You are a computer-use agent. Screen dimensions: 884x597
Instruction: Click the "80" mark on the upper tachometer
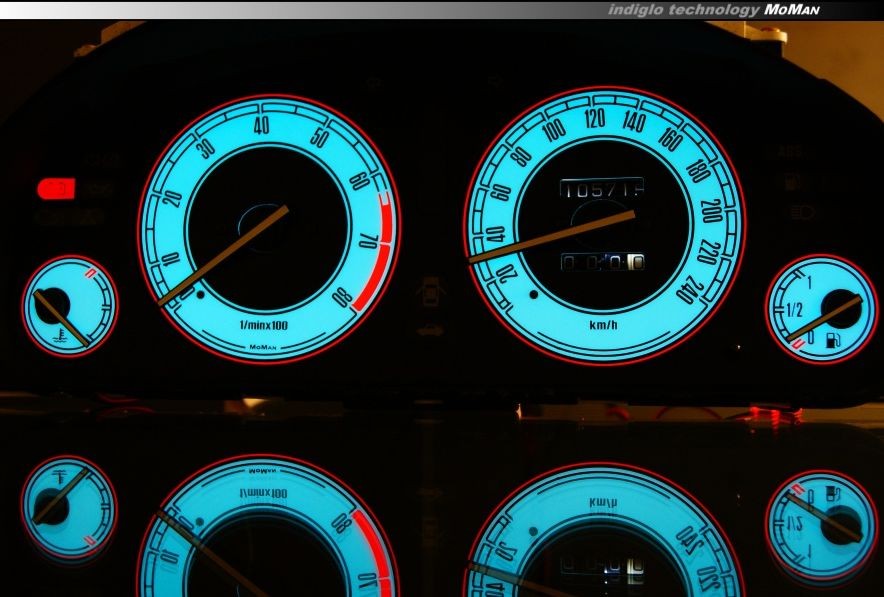pos(342,298)
